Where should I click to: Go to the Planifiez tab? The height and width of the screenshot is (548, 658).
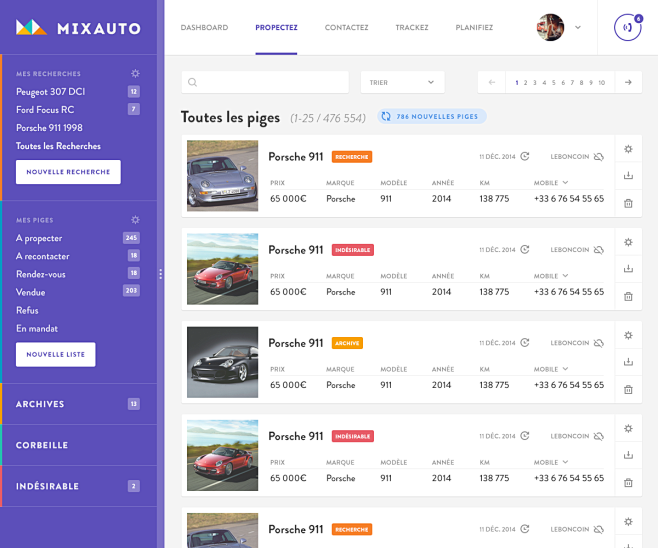474,28
